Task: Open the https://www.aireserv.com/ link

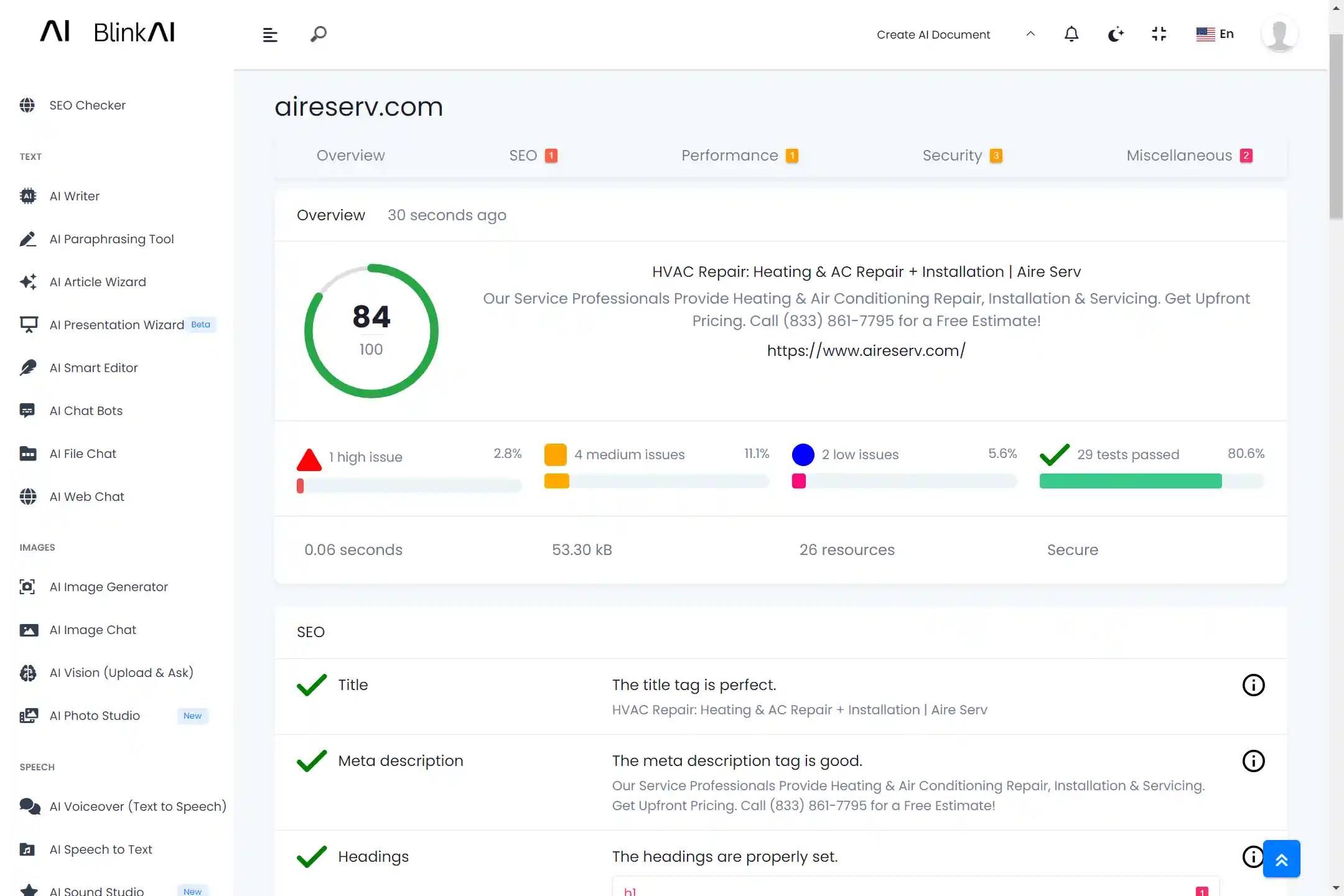Action: tap(866, 351)
